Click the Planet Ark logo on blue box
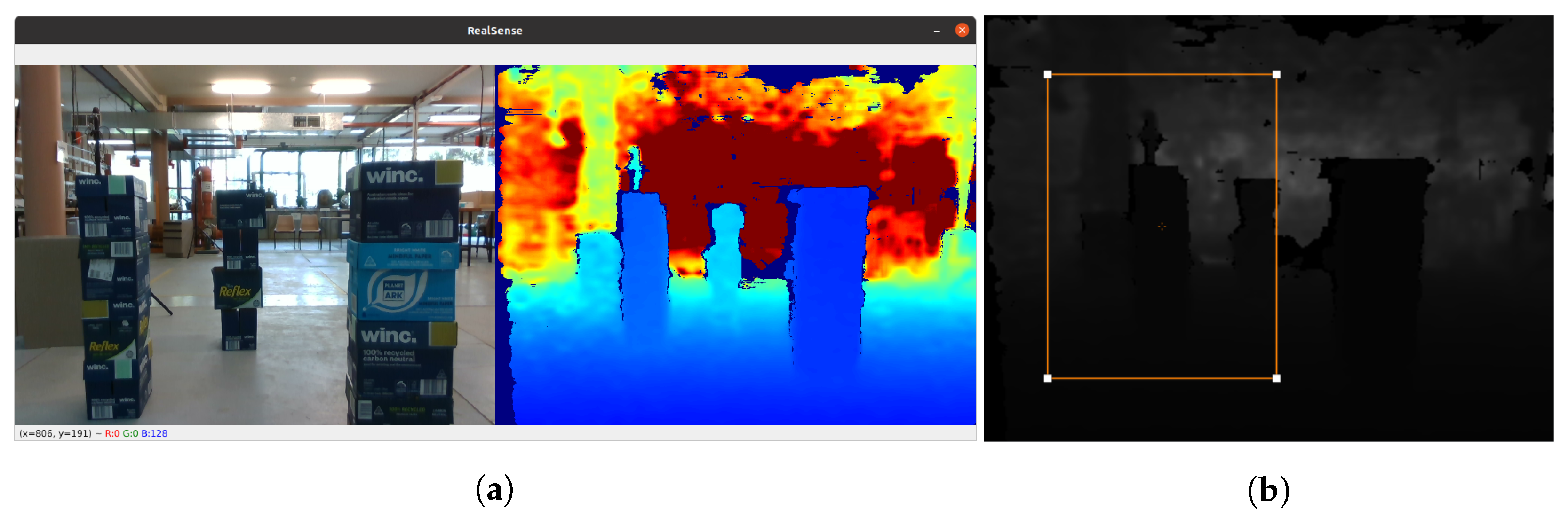This screenshot has width=1568, height=517. tap(394, 291)
